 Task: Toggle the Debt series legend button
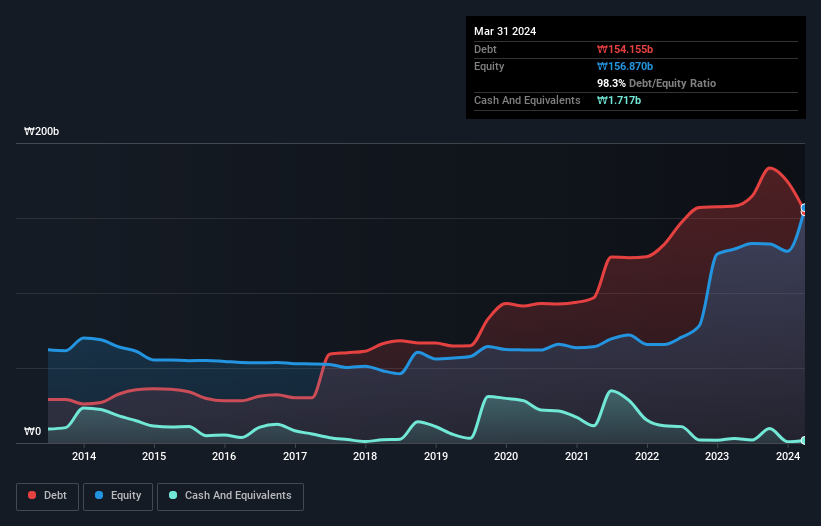[48, 496]
